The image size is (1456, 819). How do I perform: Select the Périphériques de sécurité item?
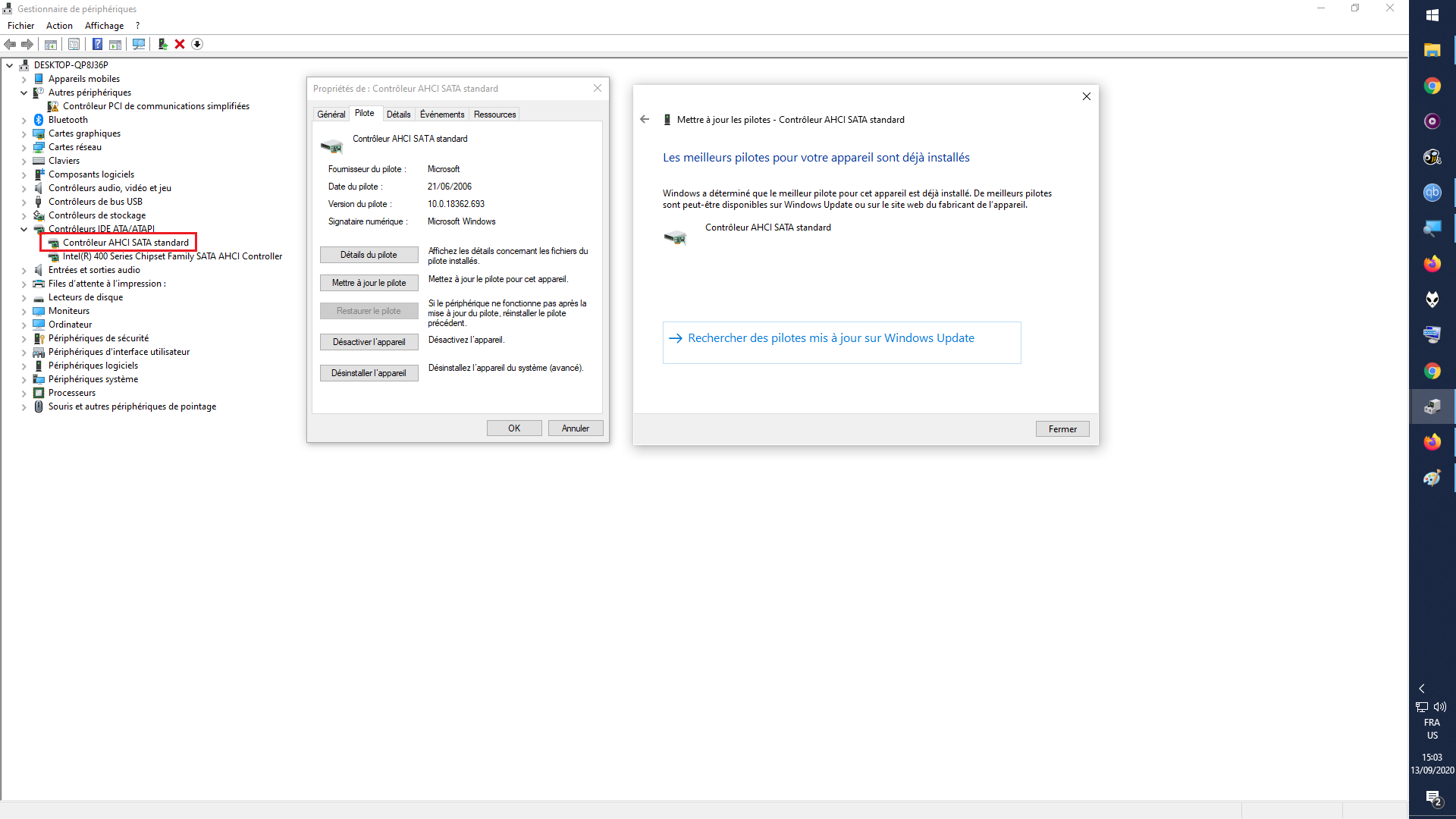point(99,338)
